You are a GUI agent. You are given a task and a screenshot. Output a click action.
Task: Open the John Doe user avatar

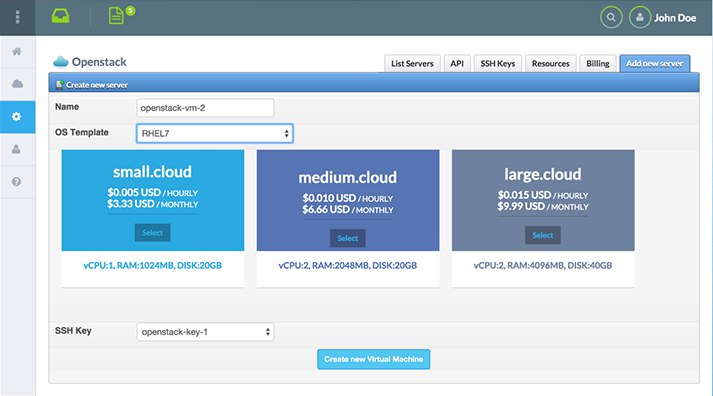click(x=640, y=18)
